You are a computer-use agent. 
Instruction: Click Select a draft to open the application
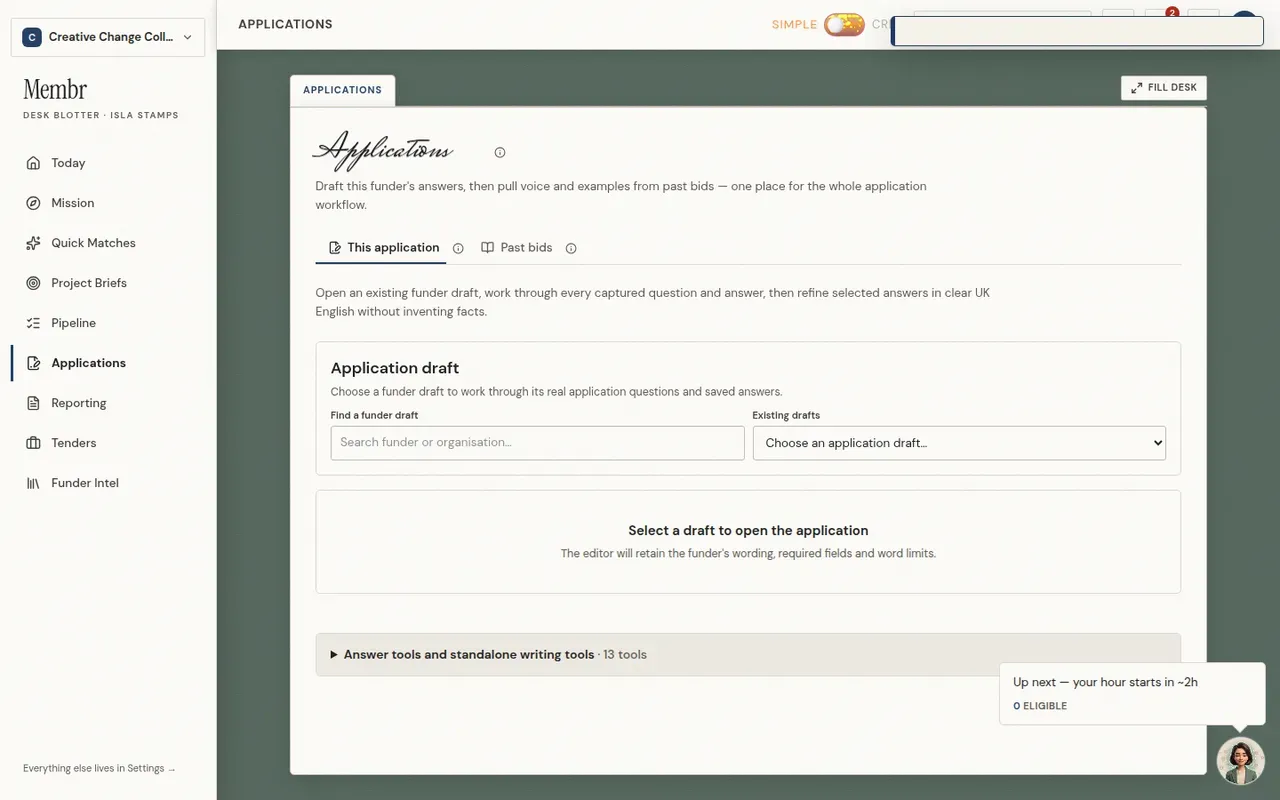748,531
